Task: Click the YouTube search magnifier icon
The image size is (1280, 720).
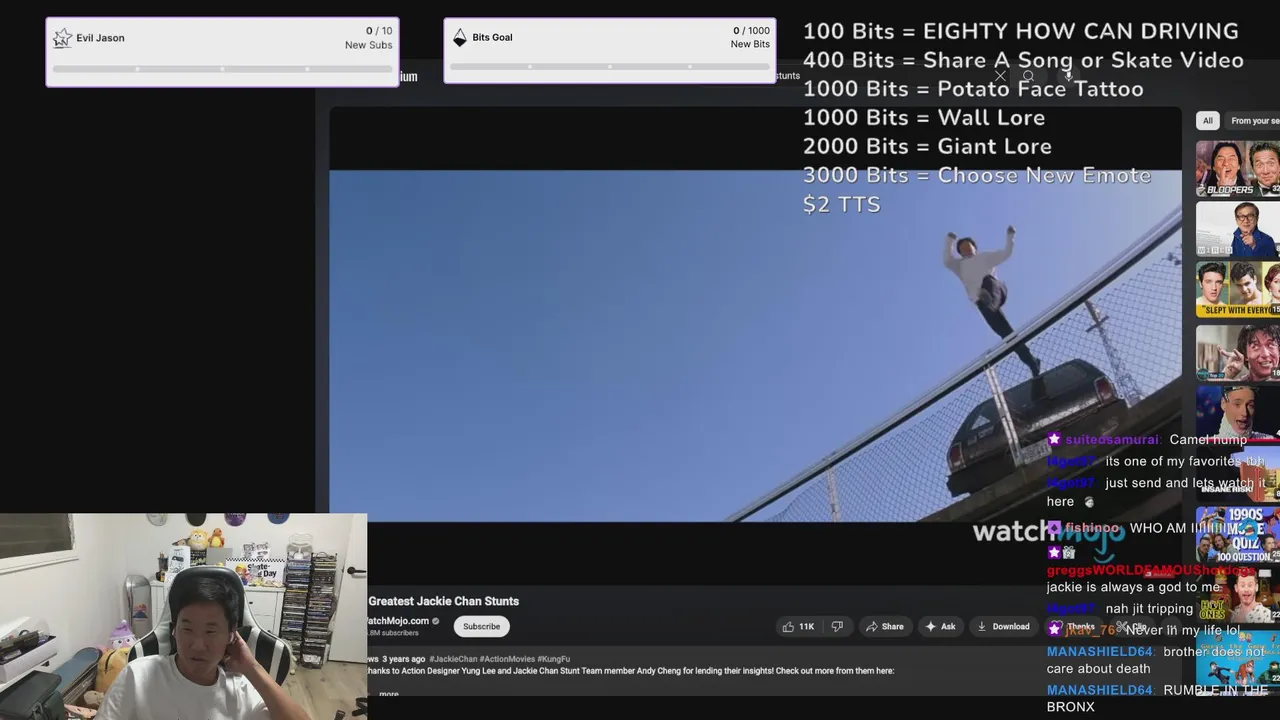Action: click(x=1028, y=76)
